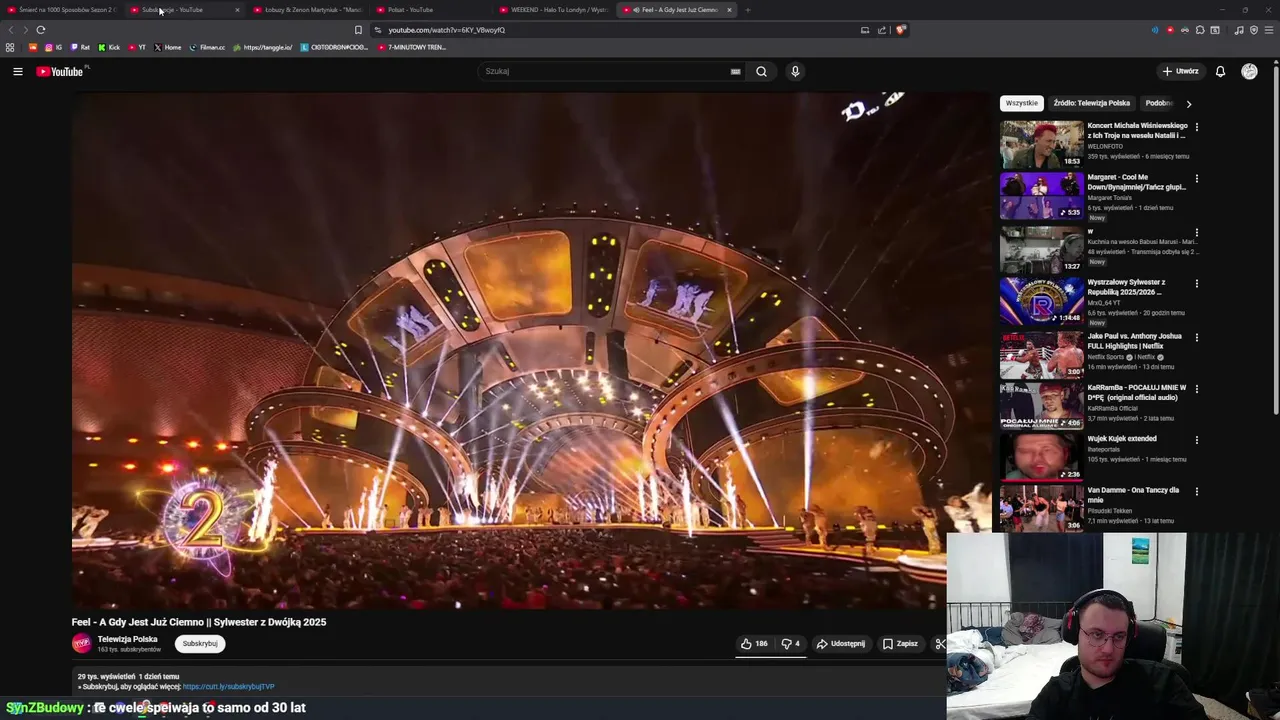Open options for 'Kuchnia na wesoło' video
This screenshot has width=1280, height=720.
(1196, 232)
